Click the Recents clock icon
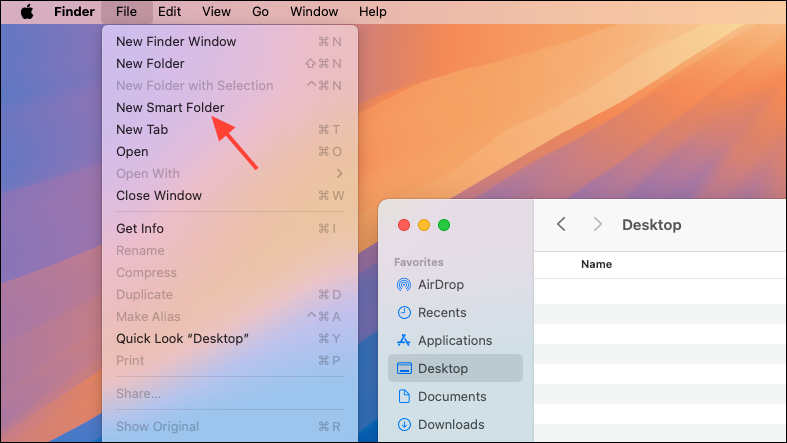787x443 pixels. 404,313
